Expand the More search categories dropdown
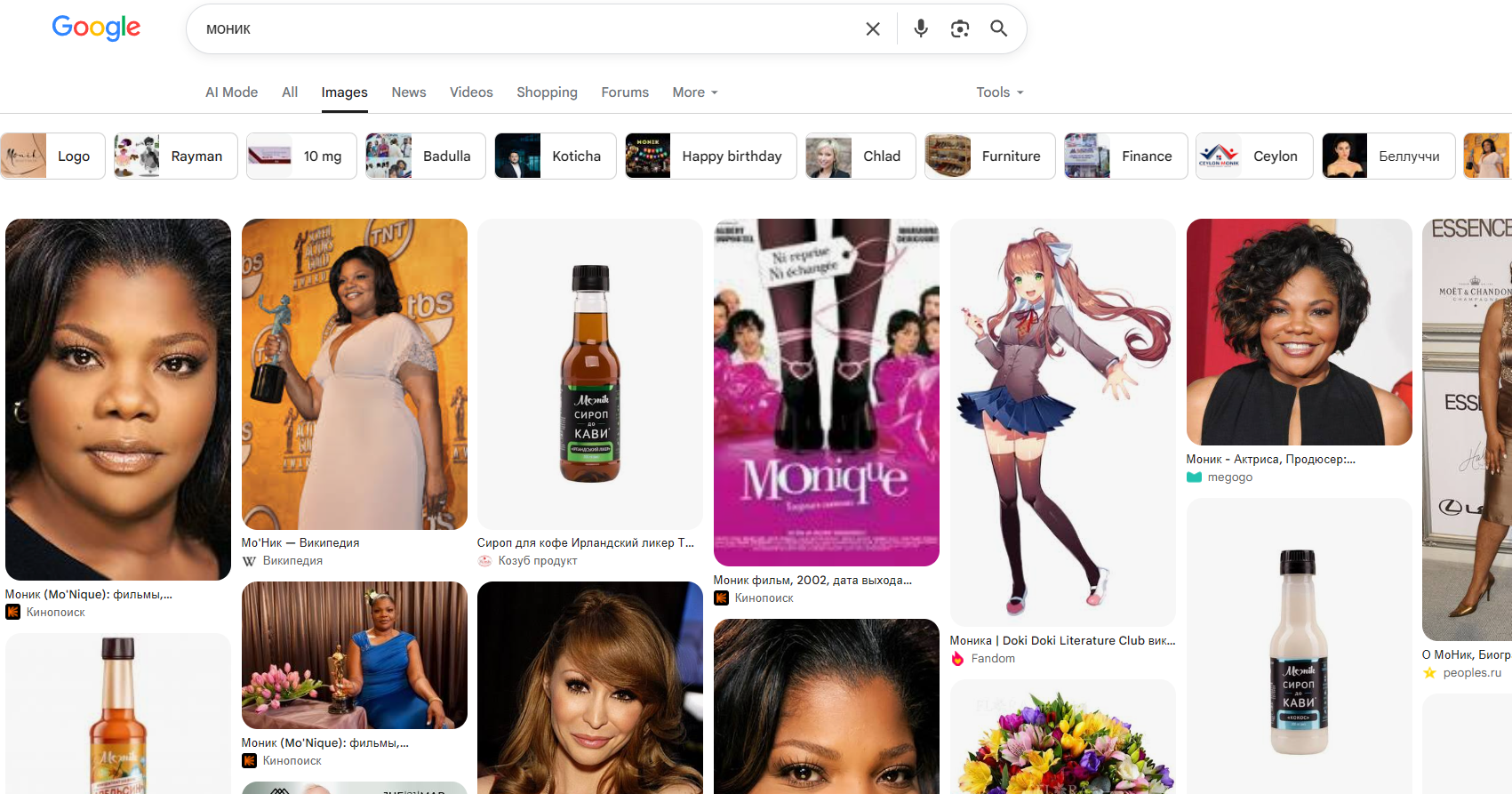 695,92
